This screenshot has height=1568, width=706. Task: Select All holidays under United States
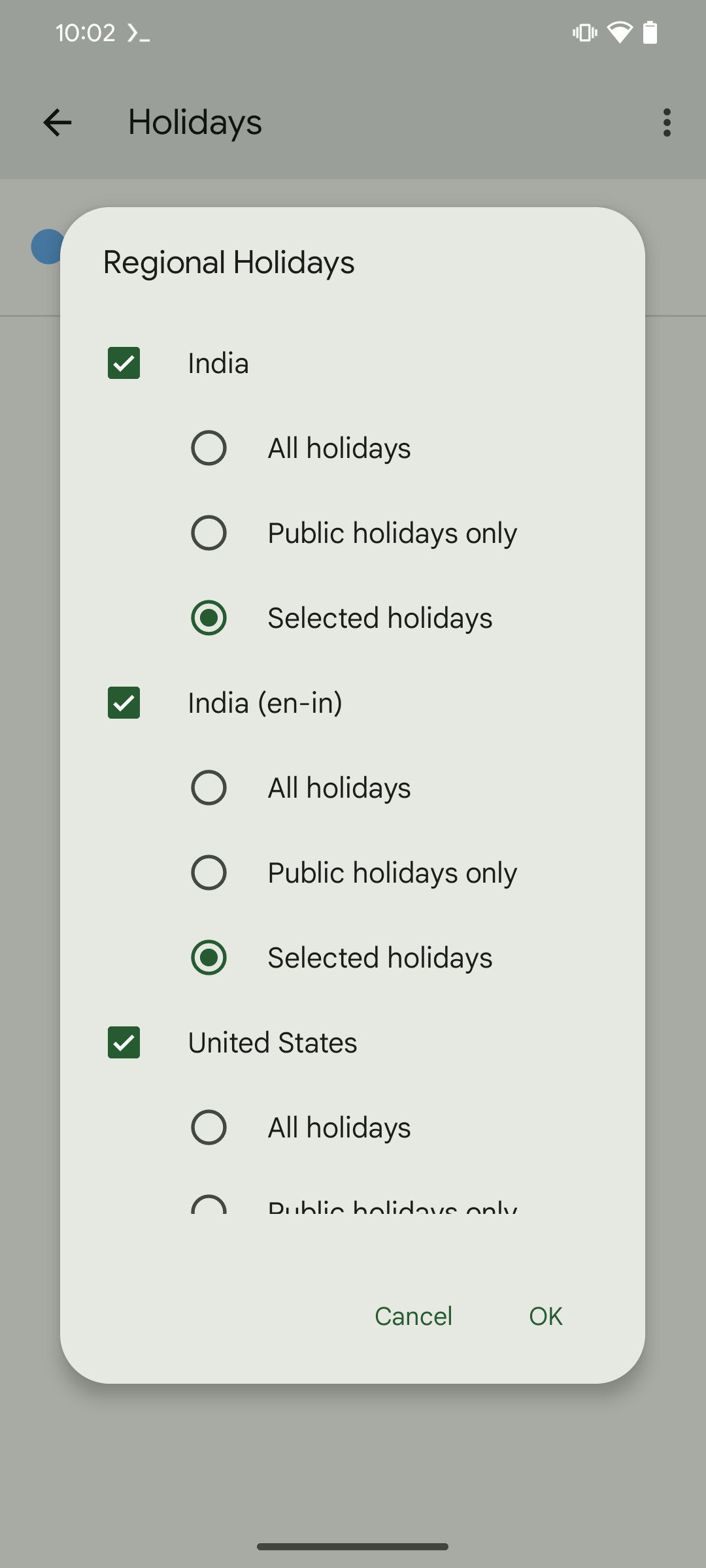click(209, 1128)
